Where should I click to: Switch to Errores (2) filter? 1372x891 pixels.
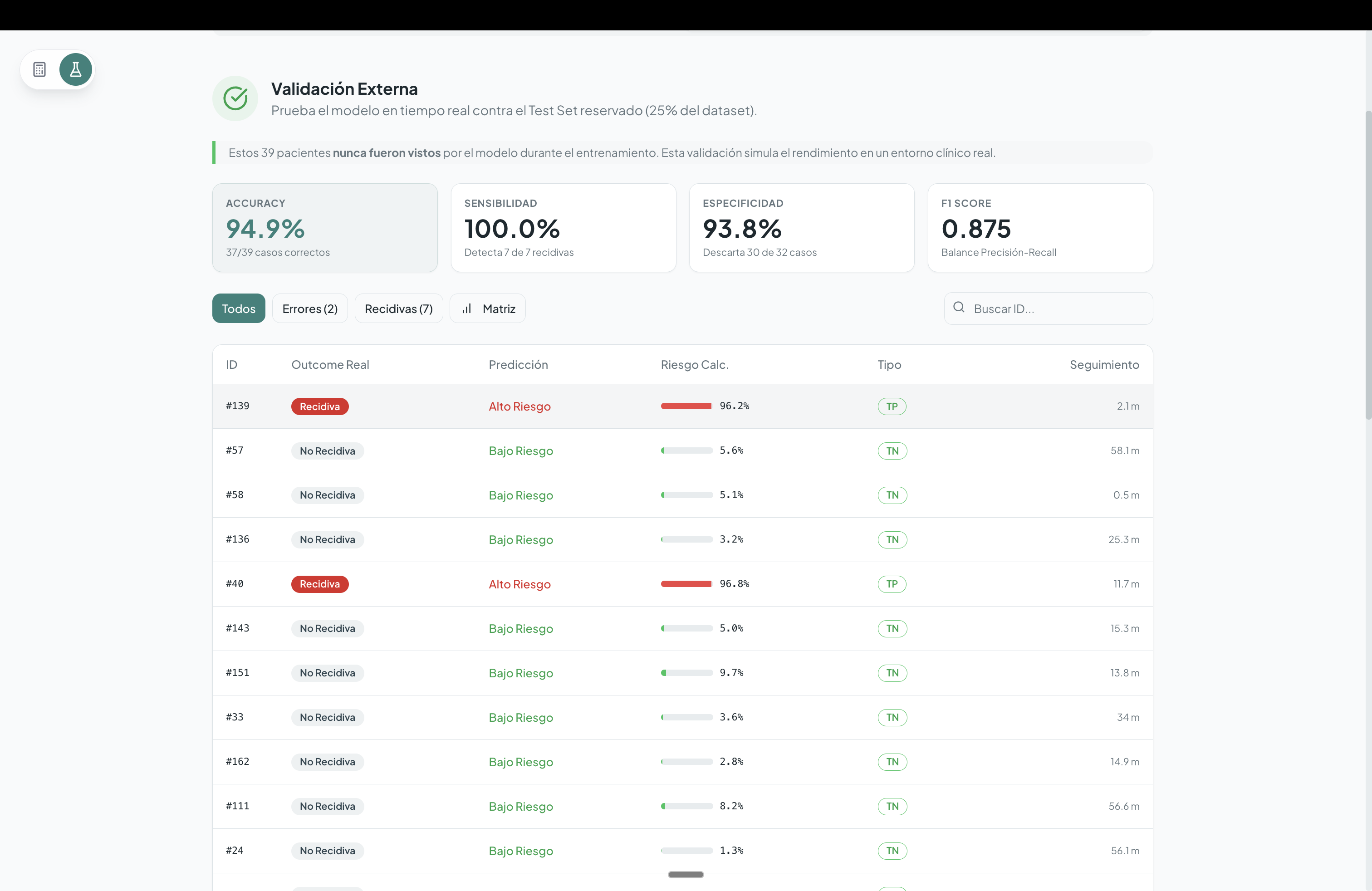(309, 309)
